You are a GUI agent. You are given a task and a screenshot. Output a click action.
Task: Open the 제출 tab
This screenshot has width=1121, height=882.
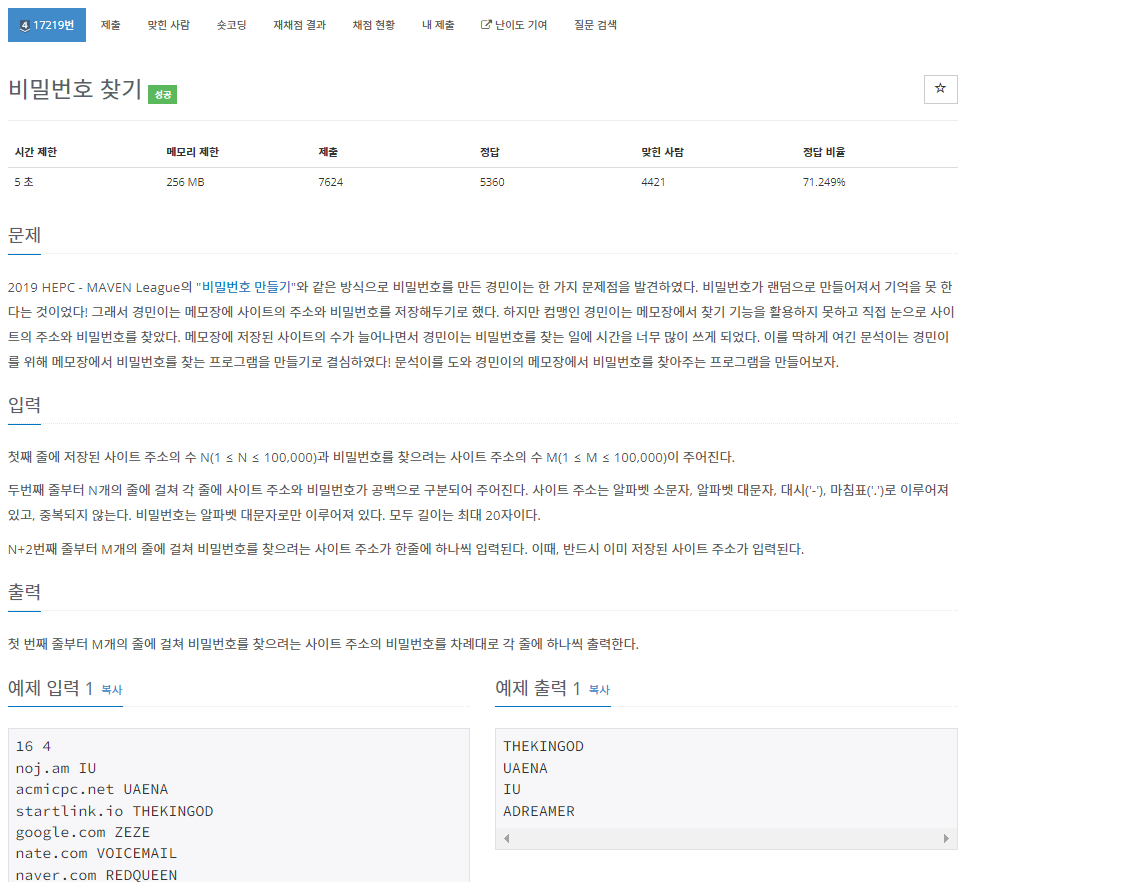tap(110, 25)
